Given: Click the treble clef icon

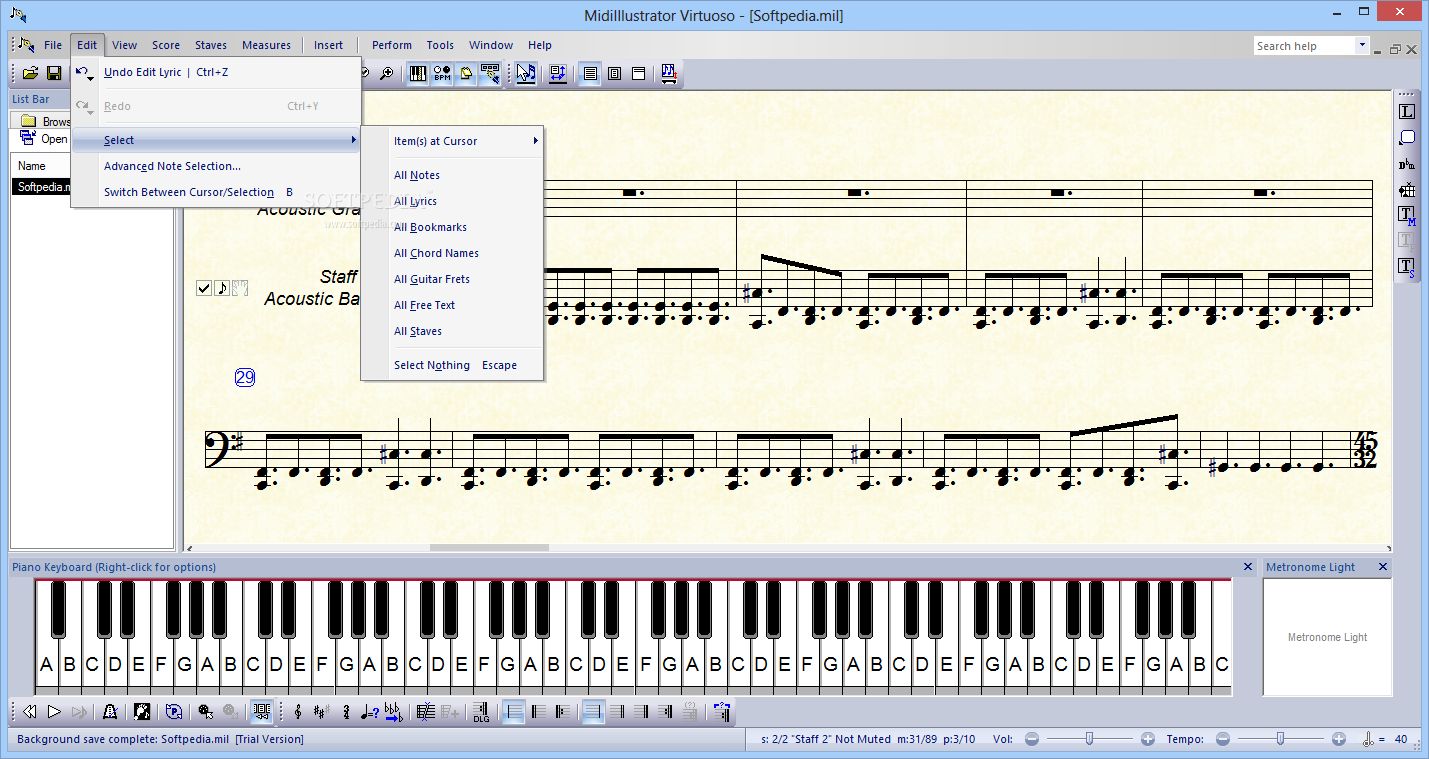Looking at the screenshot, I should [298, 712].
